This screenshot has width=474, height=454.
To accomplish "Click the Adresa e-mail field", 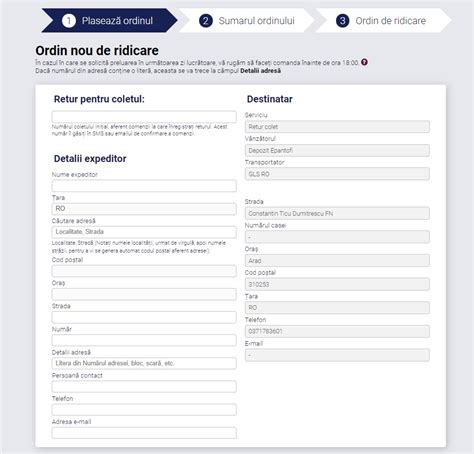I will (144, 433).
